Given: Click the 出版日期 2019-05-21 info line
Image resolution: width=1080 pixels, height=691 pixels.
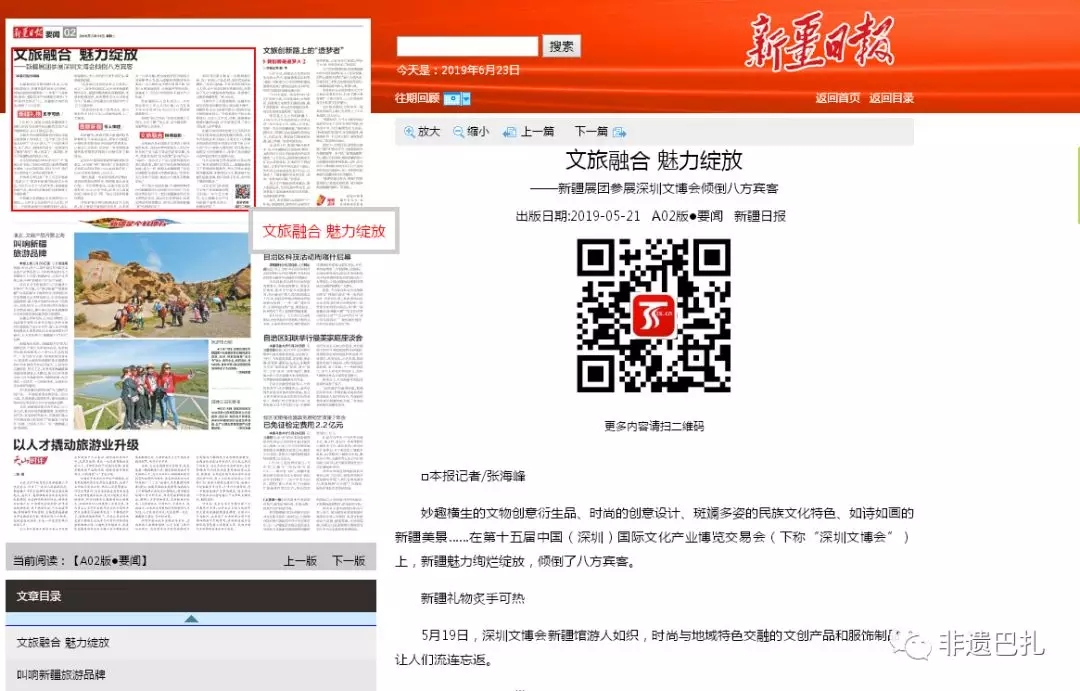Looking at the screenshot, I should (651, 216).
